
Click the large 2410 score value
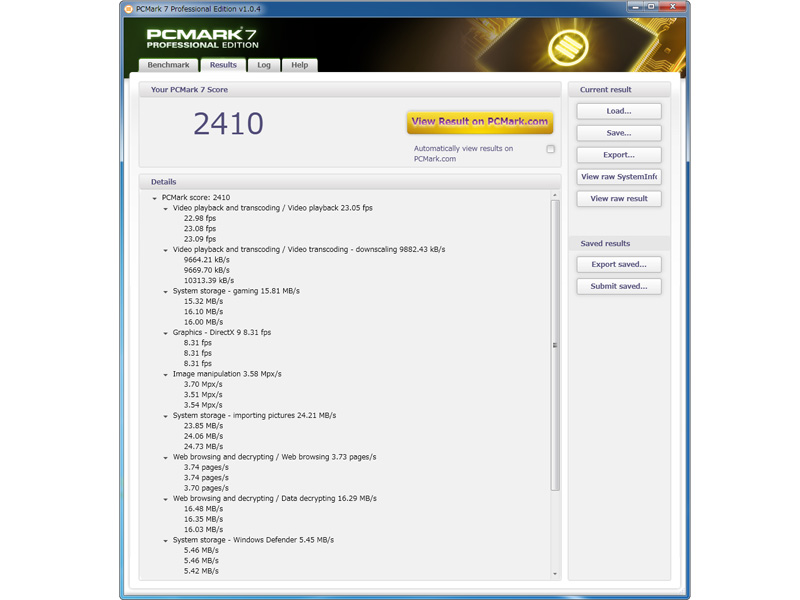228,124
